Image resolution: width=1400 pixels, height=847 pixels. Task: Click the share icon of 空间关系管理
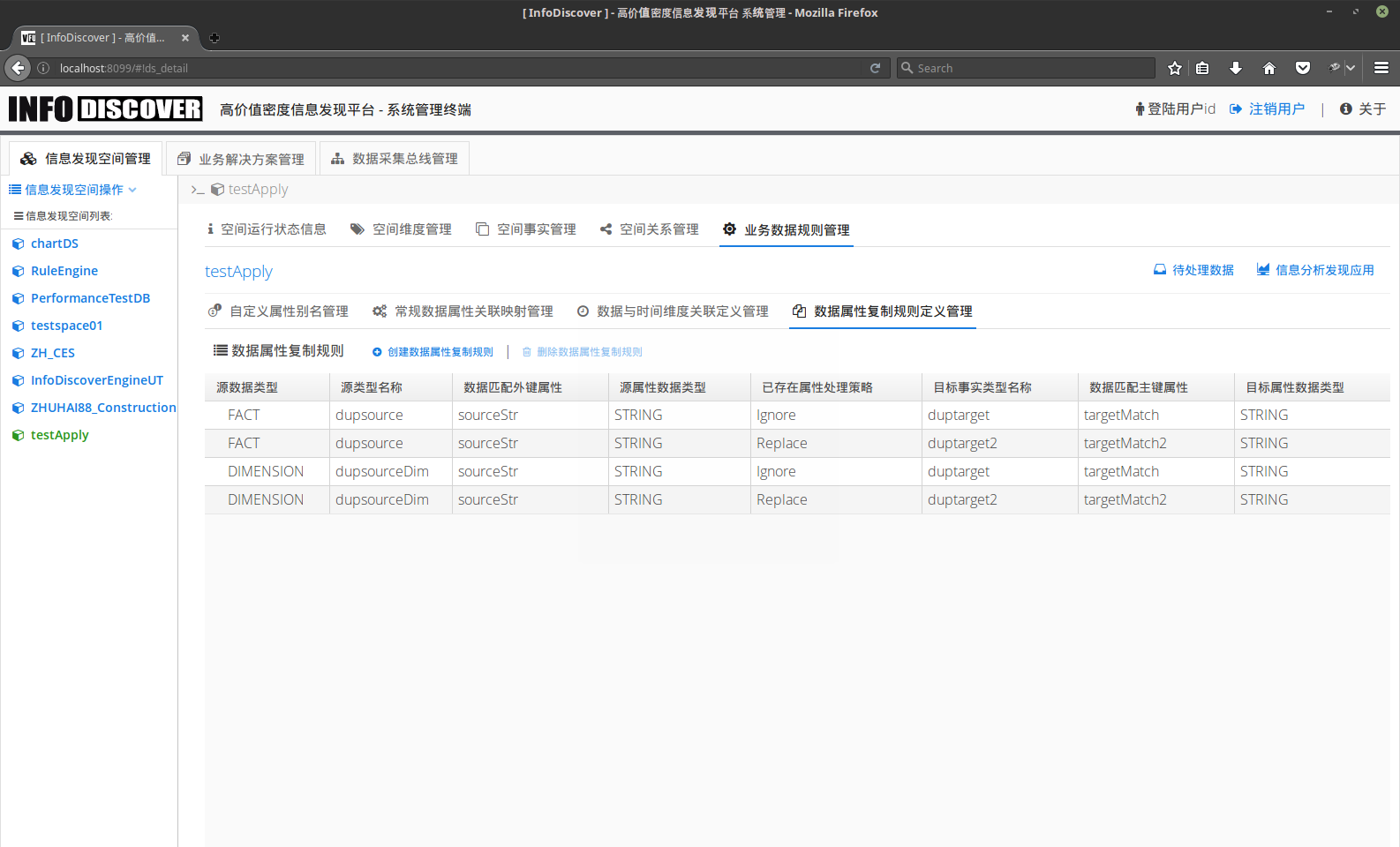tap(606, 229)
